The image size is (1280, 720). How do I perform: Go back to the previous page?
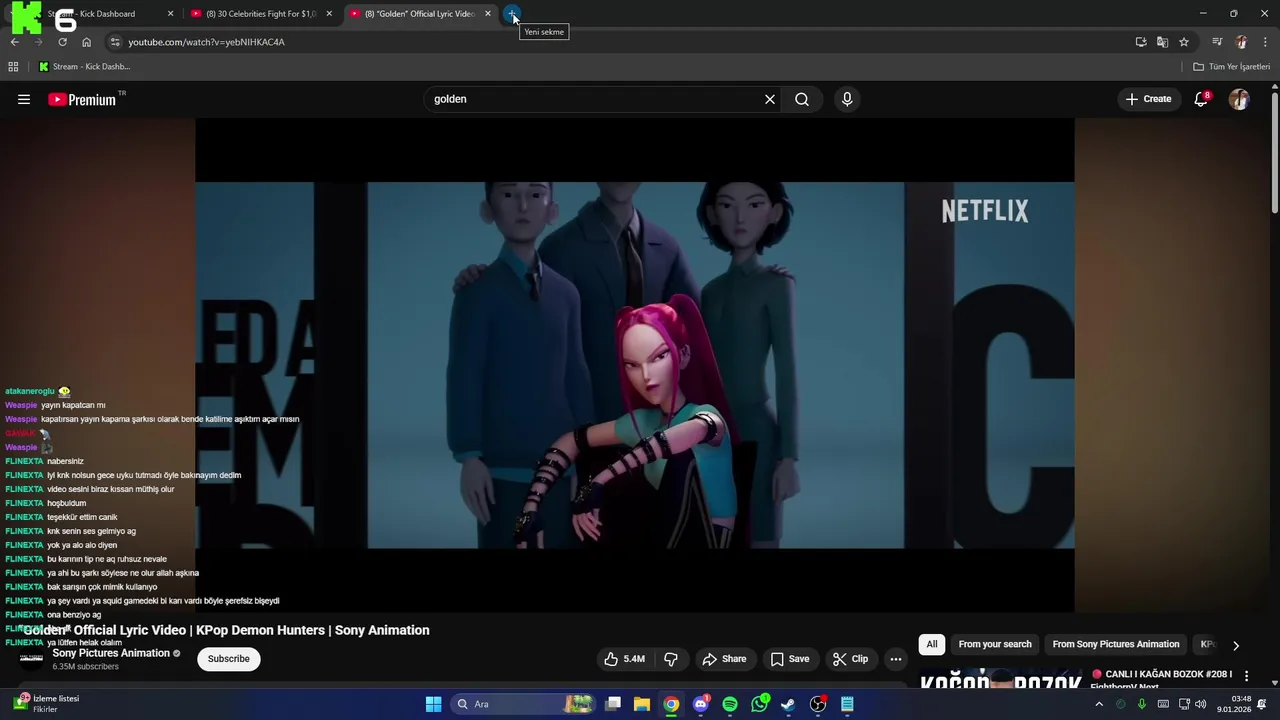click(x=15, y=42)
